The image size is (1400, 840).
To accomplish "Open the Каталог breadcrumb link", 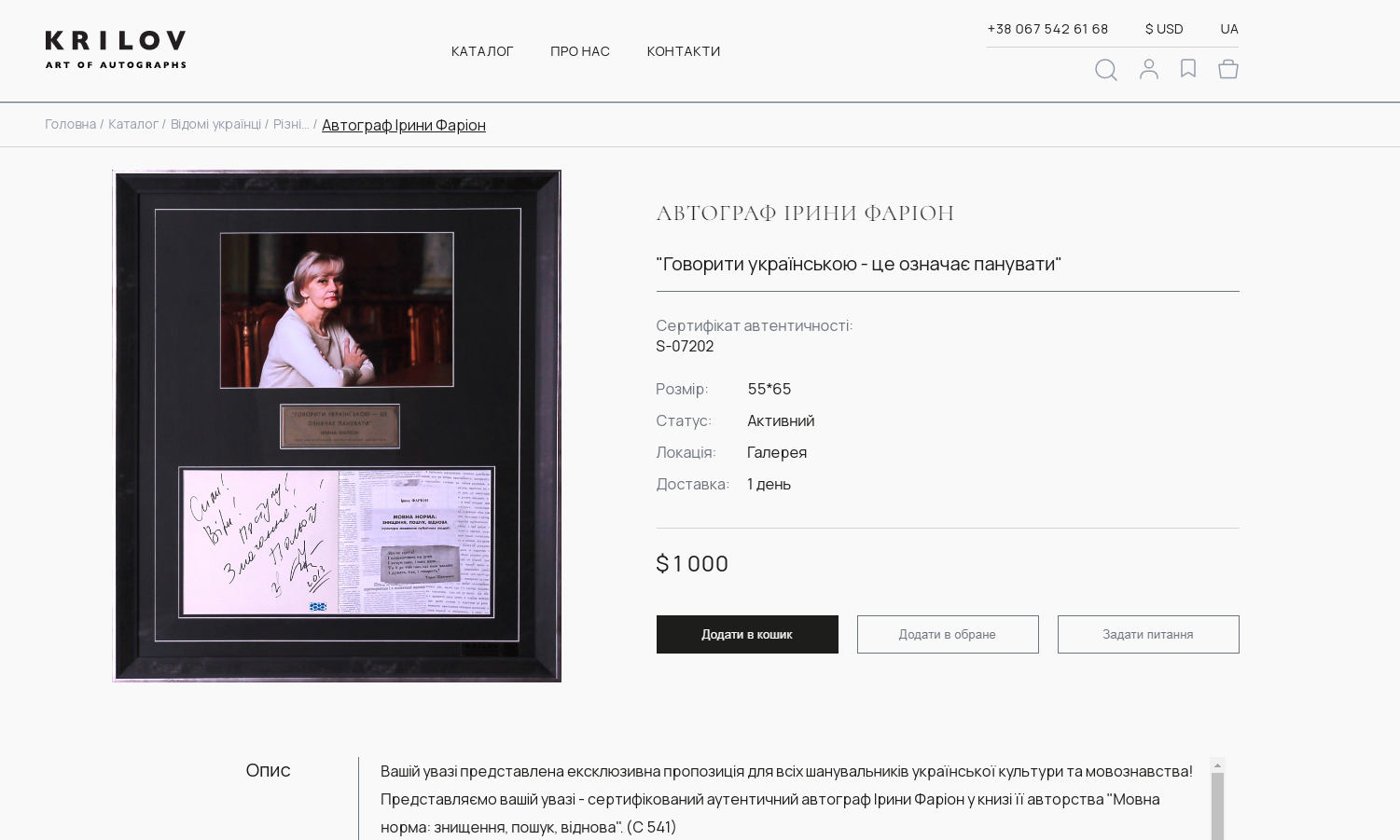I will coord(133,124).
